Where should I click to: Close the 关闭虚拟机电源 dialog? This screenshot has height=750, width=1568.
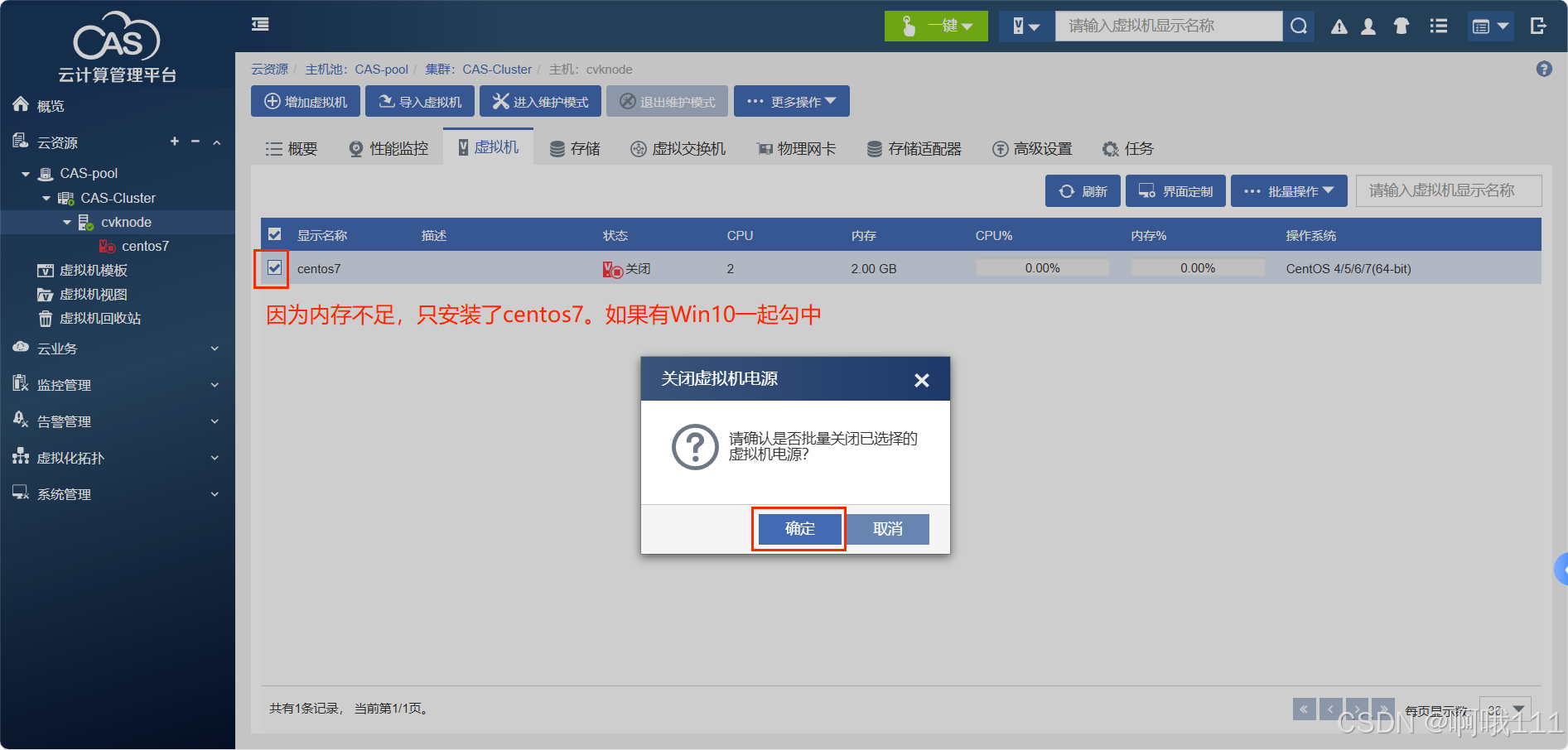(922, 380)
